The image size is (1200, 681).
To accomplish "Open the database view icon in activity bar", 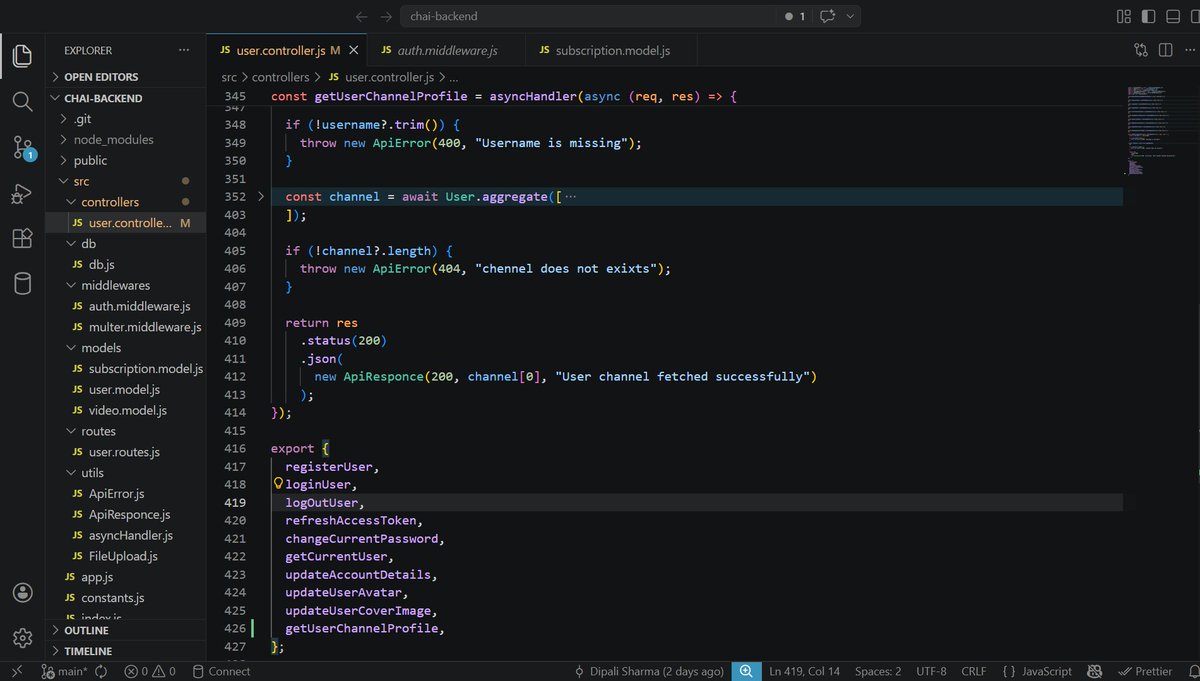I will click(22, 284).
